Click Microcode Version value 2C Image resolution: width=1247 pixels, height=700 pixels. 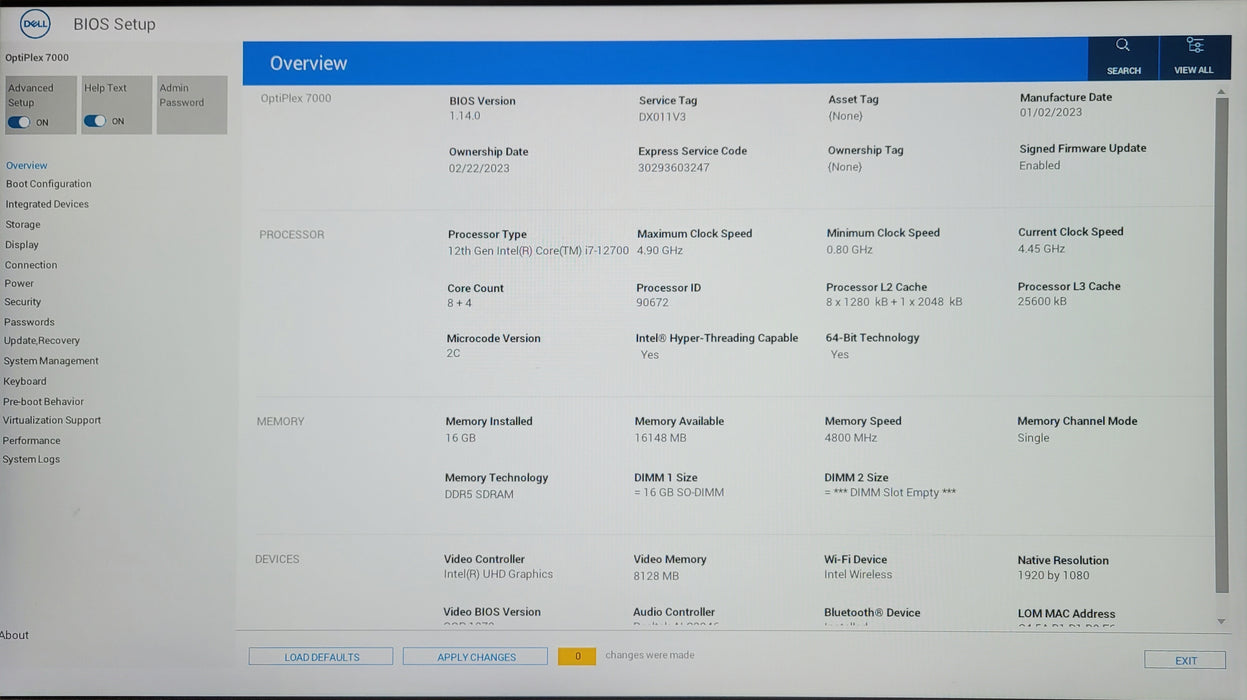pyautogui.click(x=453, y=353)
